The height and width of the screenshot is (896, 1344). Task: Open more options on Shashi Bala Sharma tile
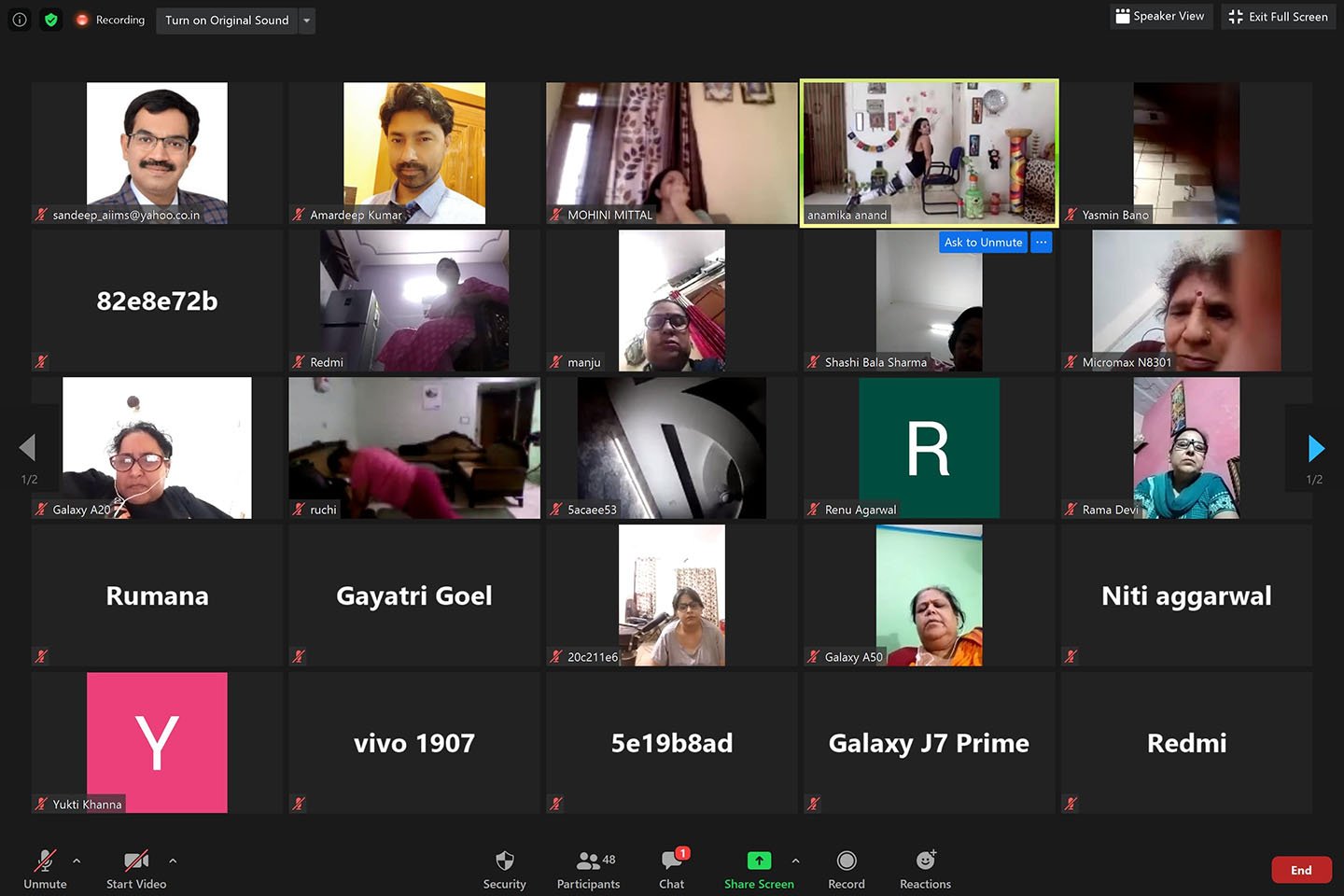point(1042,243)
